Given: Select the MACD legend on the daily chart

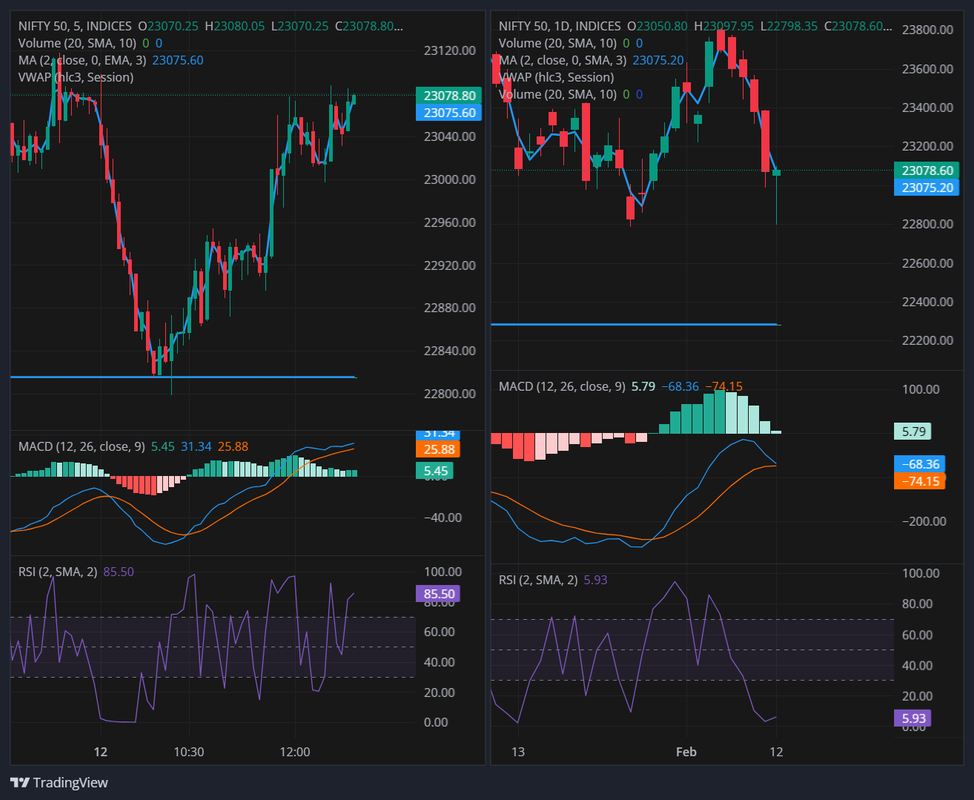Looking at the screenshot, I should (x=562, y=386).
